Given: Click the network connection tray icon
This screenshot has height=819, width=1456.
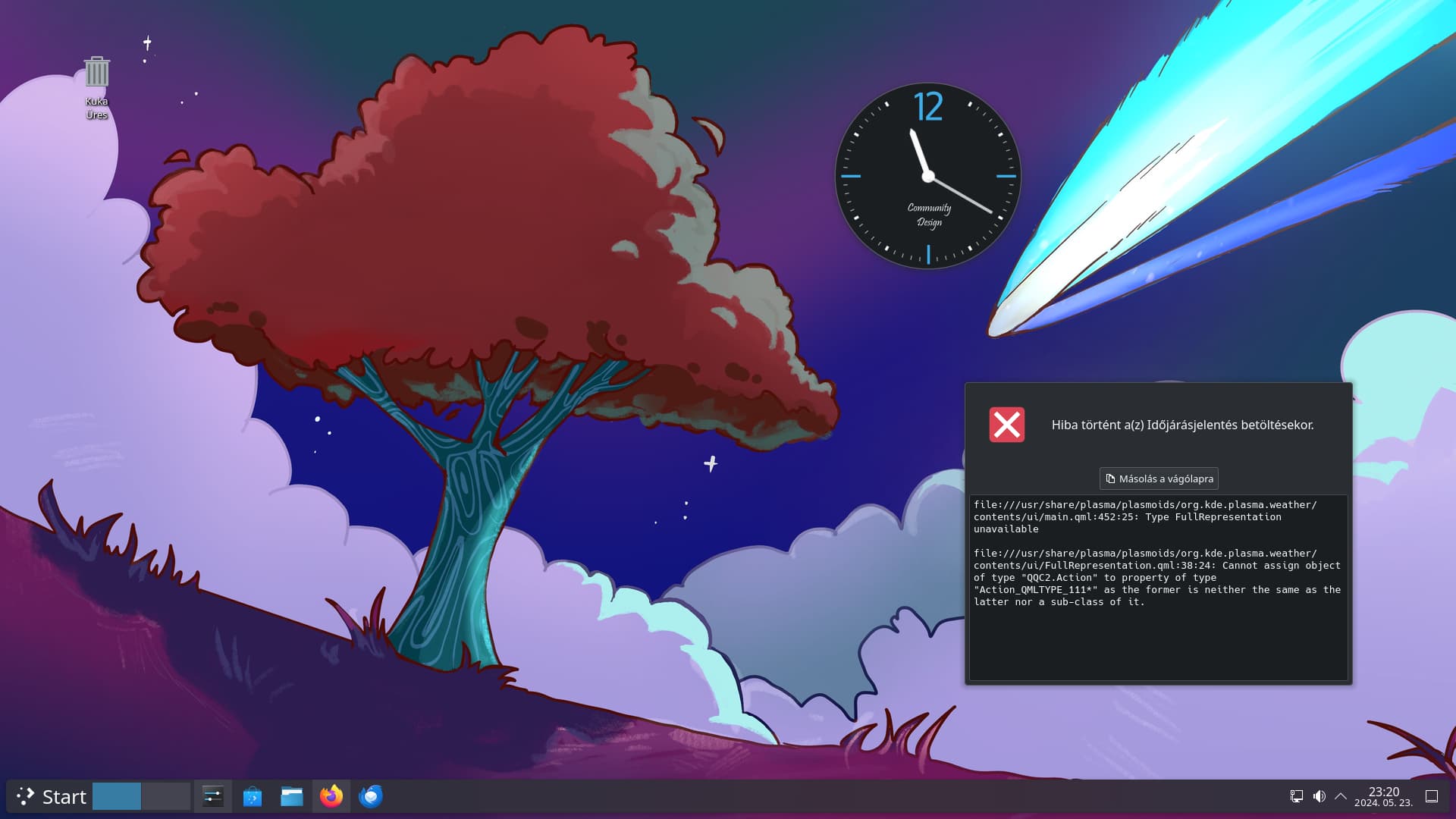Looking at the screenshot, I should pos(1297,796).
